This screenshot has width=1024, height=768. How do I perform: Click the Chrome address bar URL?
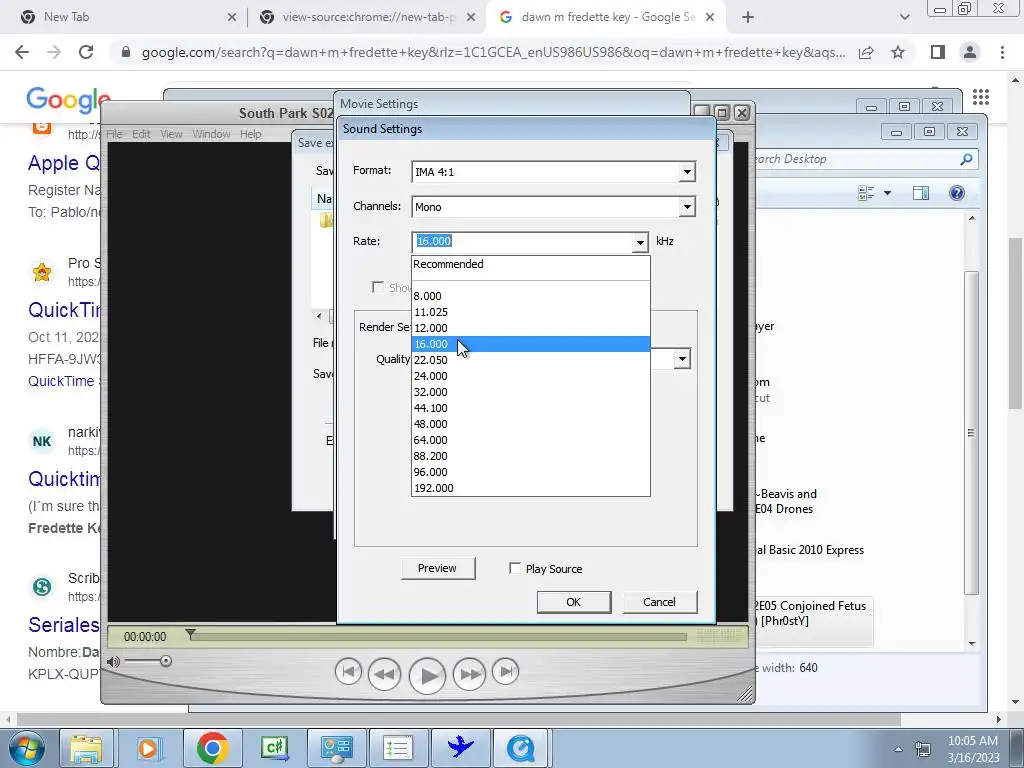click(x=493, y=52)
